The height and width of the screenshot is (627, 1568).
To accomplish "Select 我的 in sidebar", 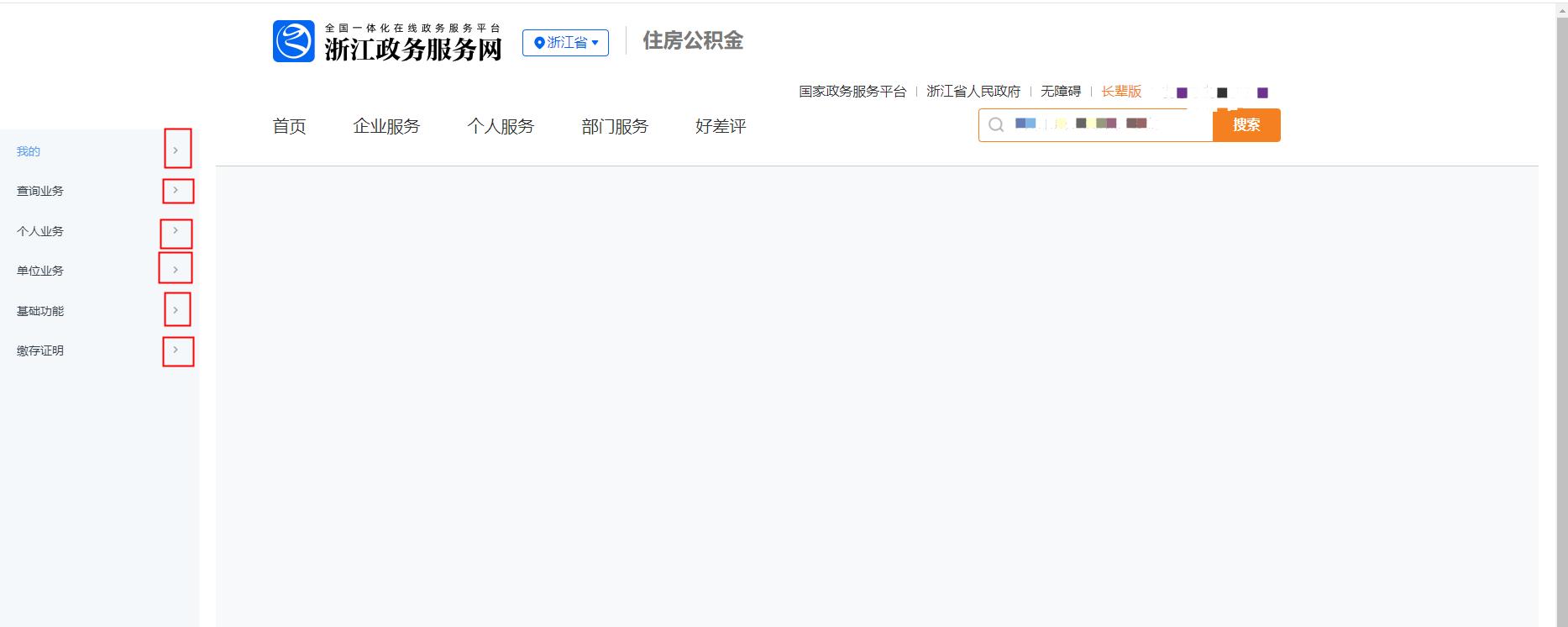I will pyautogui.click(x=29, y=151).
